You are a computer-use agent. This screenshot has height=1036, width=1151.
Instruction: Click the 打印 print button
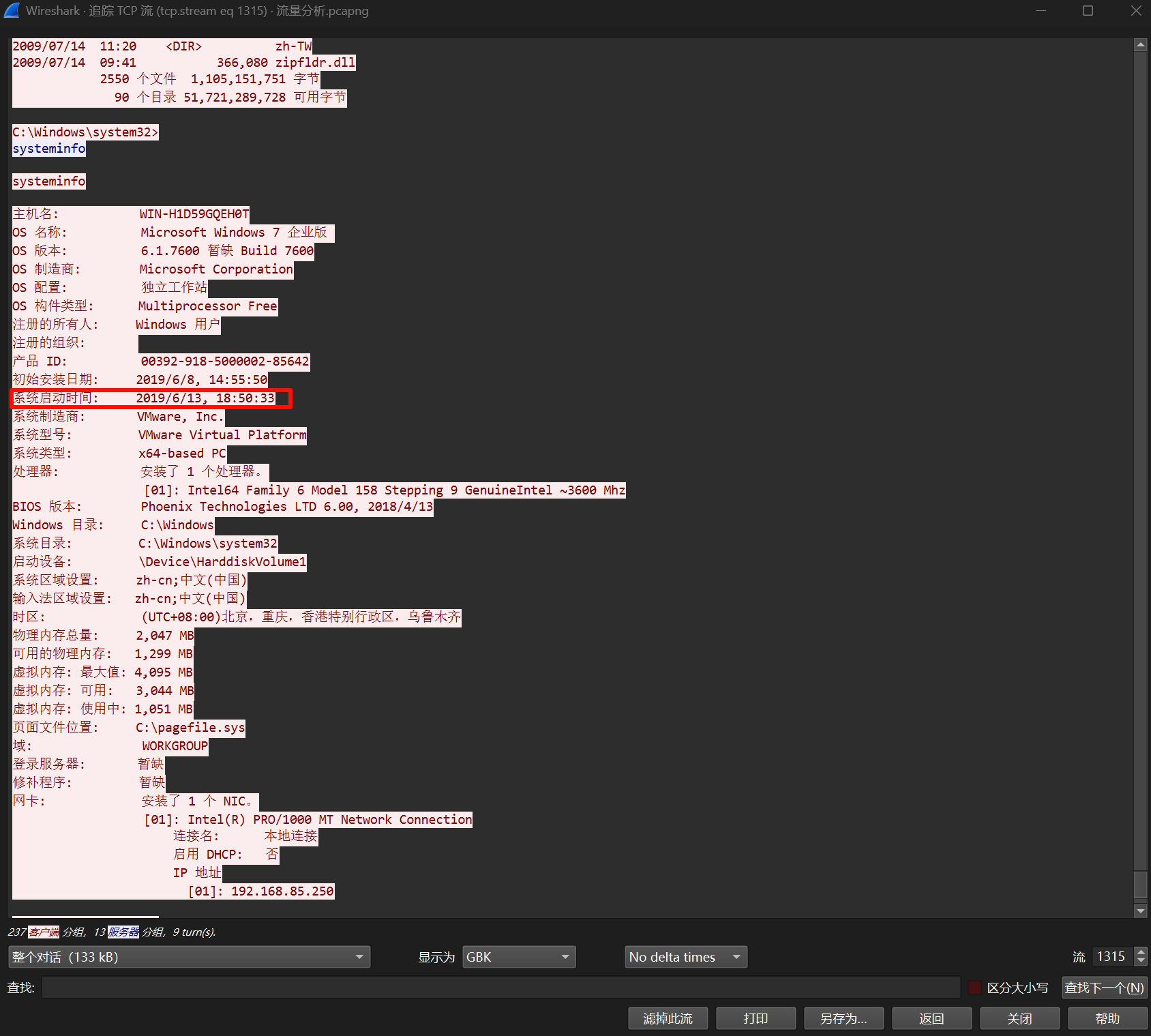756,1018
